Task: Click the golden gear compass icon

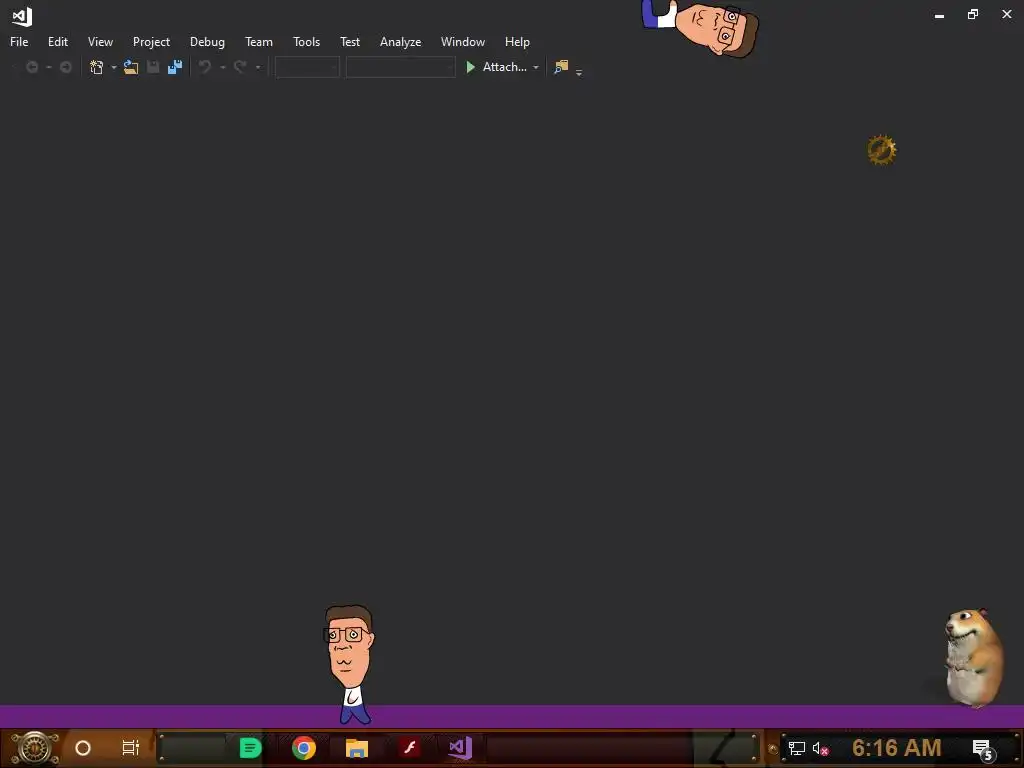Action: coord(882,150)
